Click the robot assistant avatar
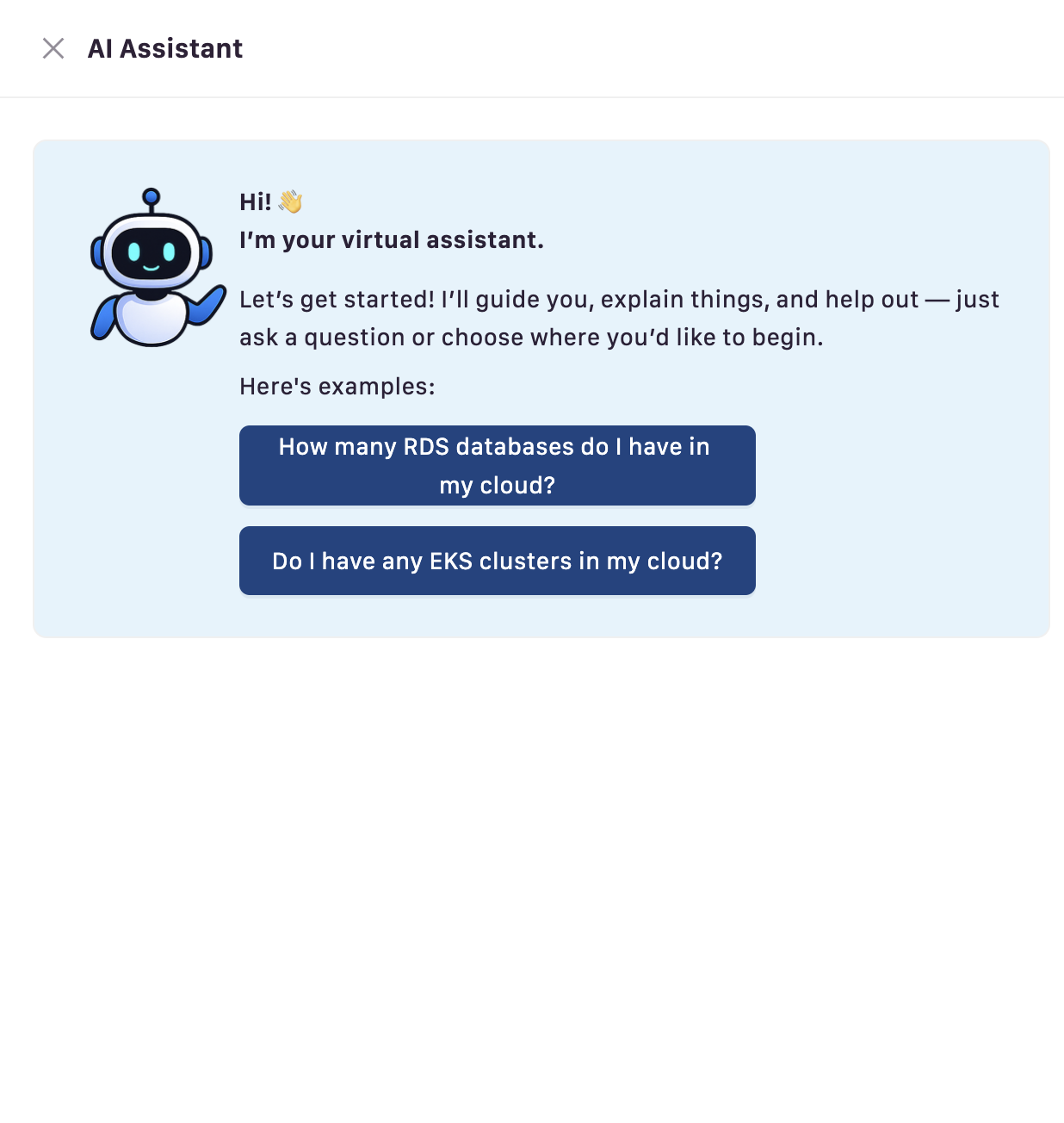1064x1123 pixels. pos(158,267)
